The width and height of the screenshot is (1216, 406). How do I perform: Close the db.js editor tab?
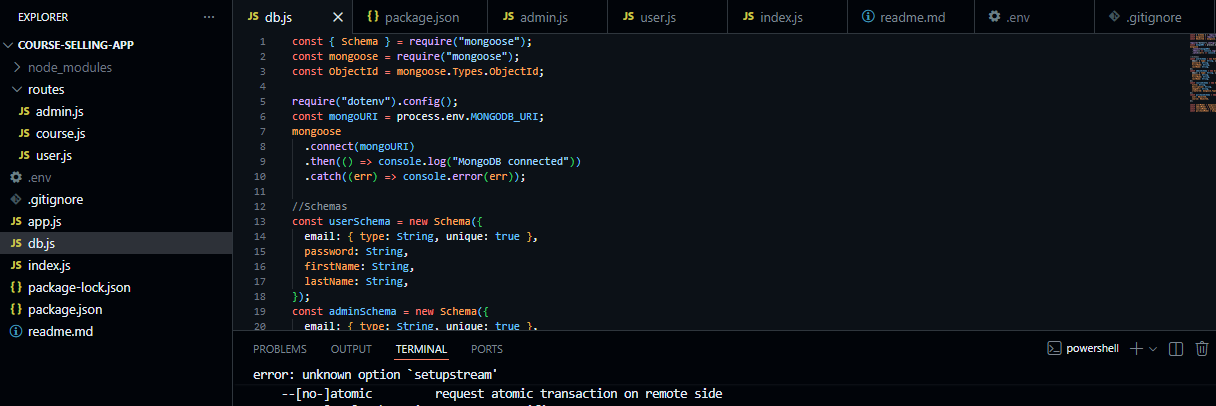coord(338,17)
